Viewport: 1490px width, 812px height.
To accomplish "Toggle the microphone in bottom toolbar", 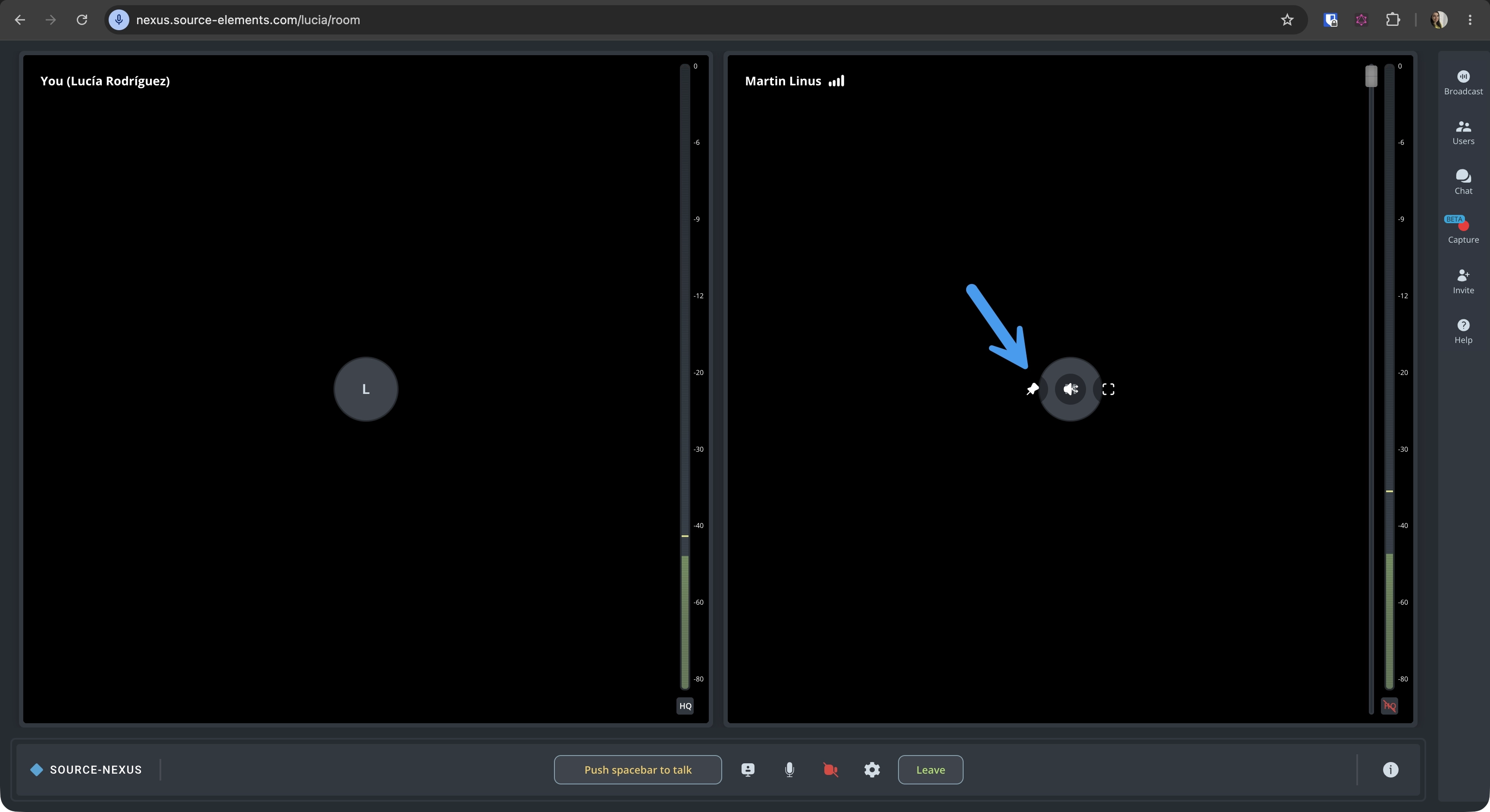I will point(789,770).
